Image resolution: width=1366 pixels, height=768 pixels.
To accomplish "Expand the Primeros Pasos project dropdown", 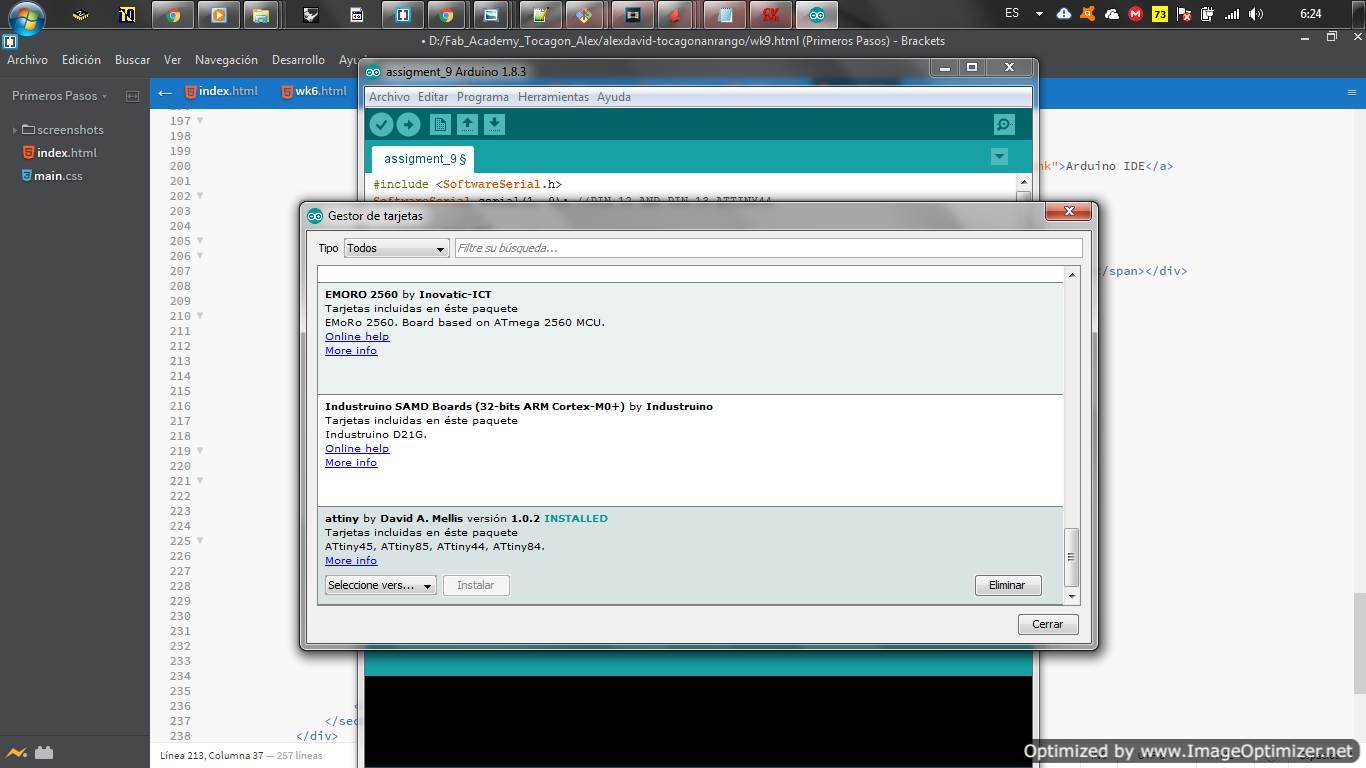I will click(x=60, y=96).
